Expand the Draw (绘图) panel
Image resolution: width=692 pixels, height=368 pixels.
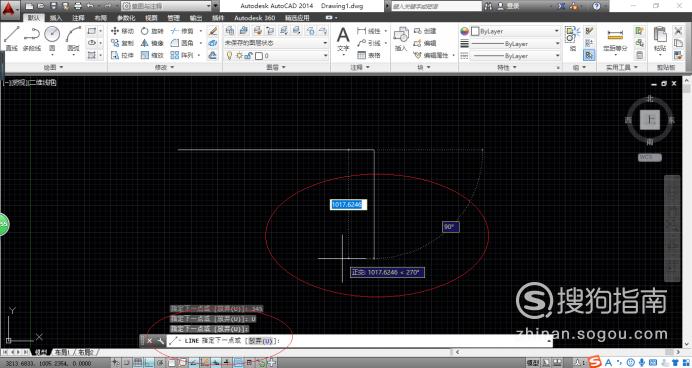[53, 67]
